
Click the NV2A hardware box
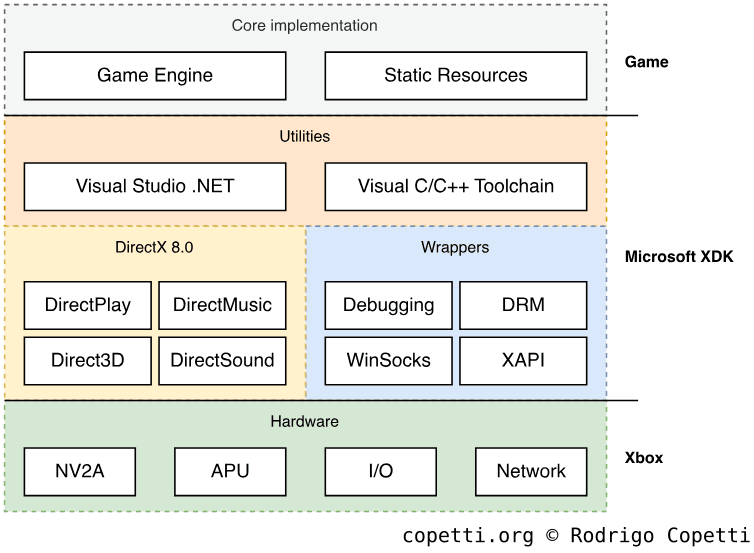coord(80,472)
